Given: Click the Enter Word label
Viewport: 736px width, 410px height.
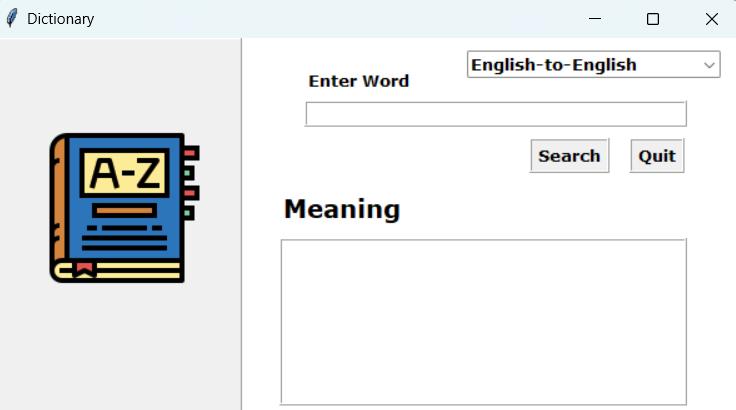Looking at the screenshot, I should click(358, 81).
